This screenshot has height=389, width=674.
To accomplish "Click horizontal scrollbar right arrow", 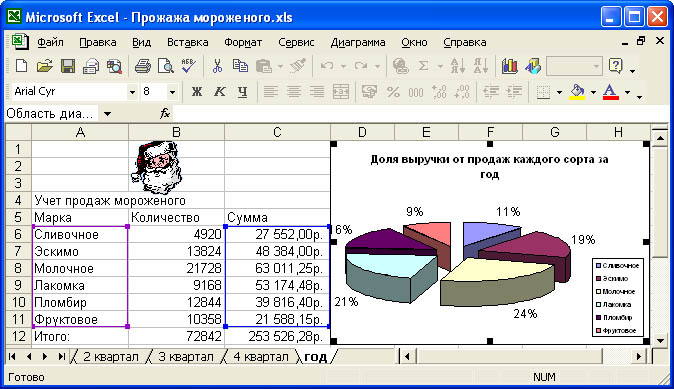I will [x=639, y=356].
